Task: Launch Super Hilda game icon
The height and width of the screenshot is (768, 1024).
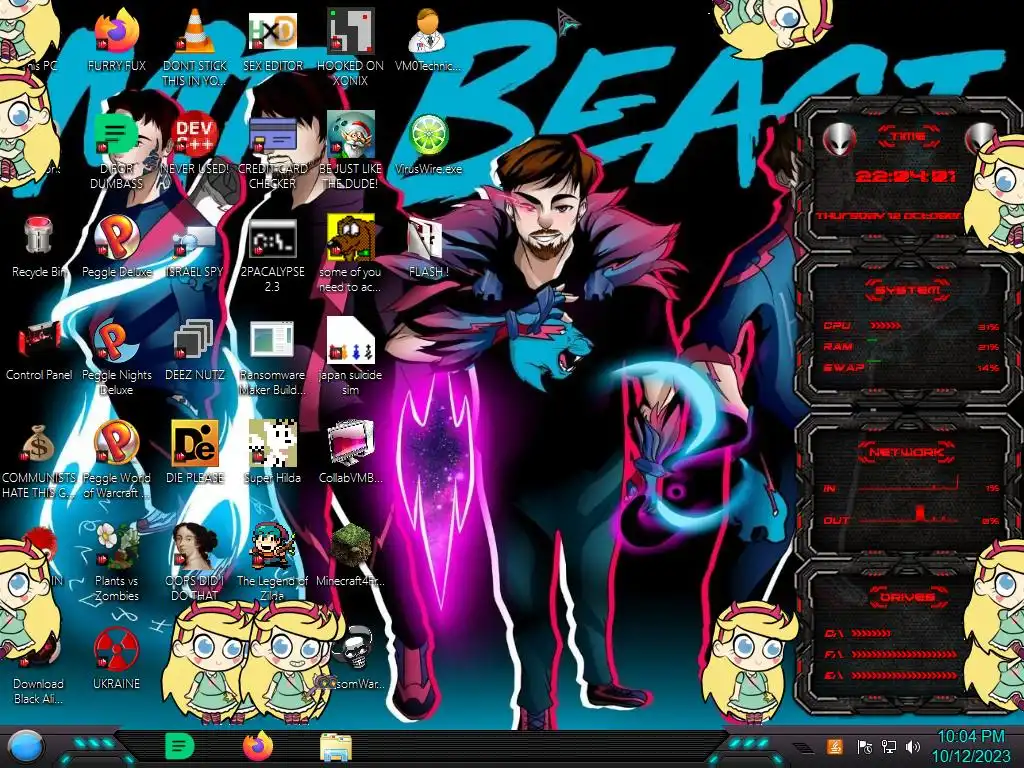Action: tap(272, 443)
